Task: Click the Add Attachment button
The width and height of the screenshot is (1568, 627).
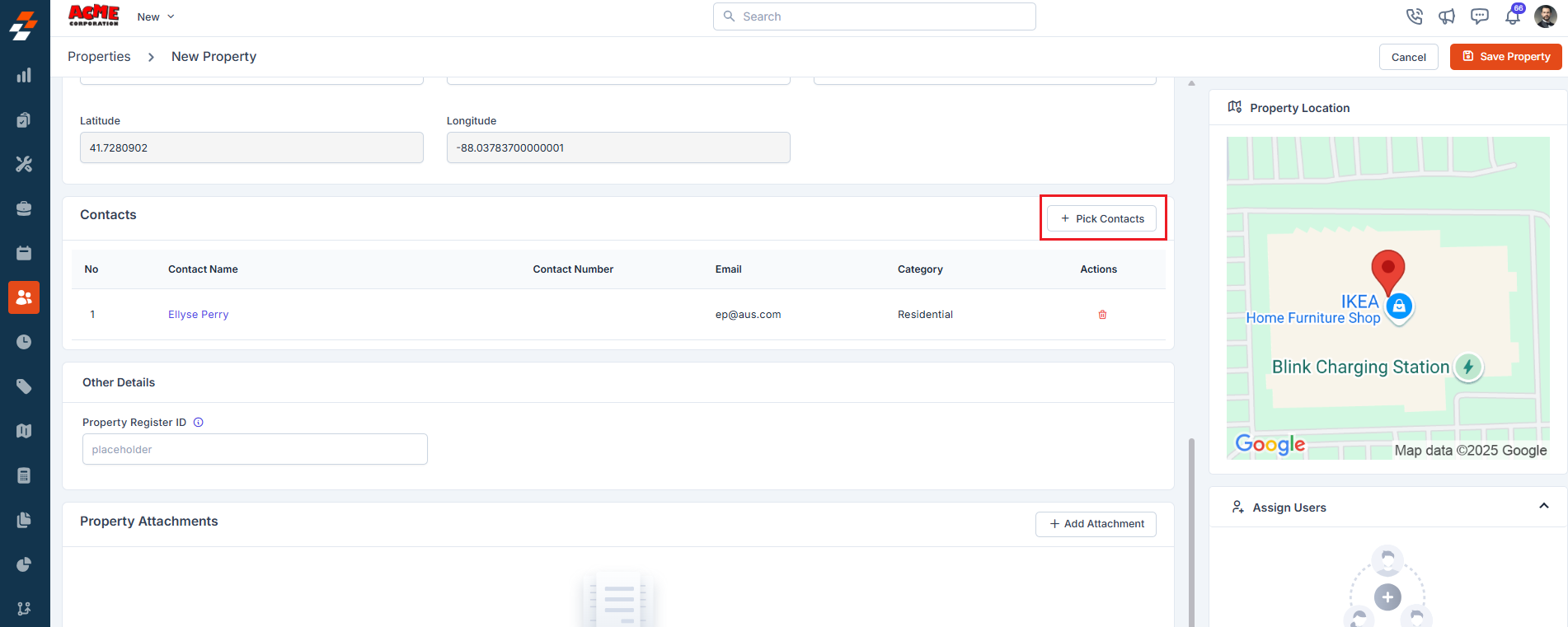Action: [x=1096, y=524]
